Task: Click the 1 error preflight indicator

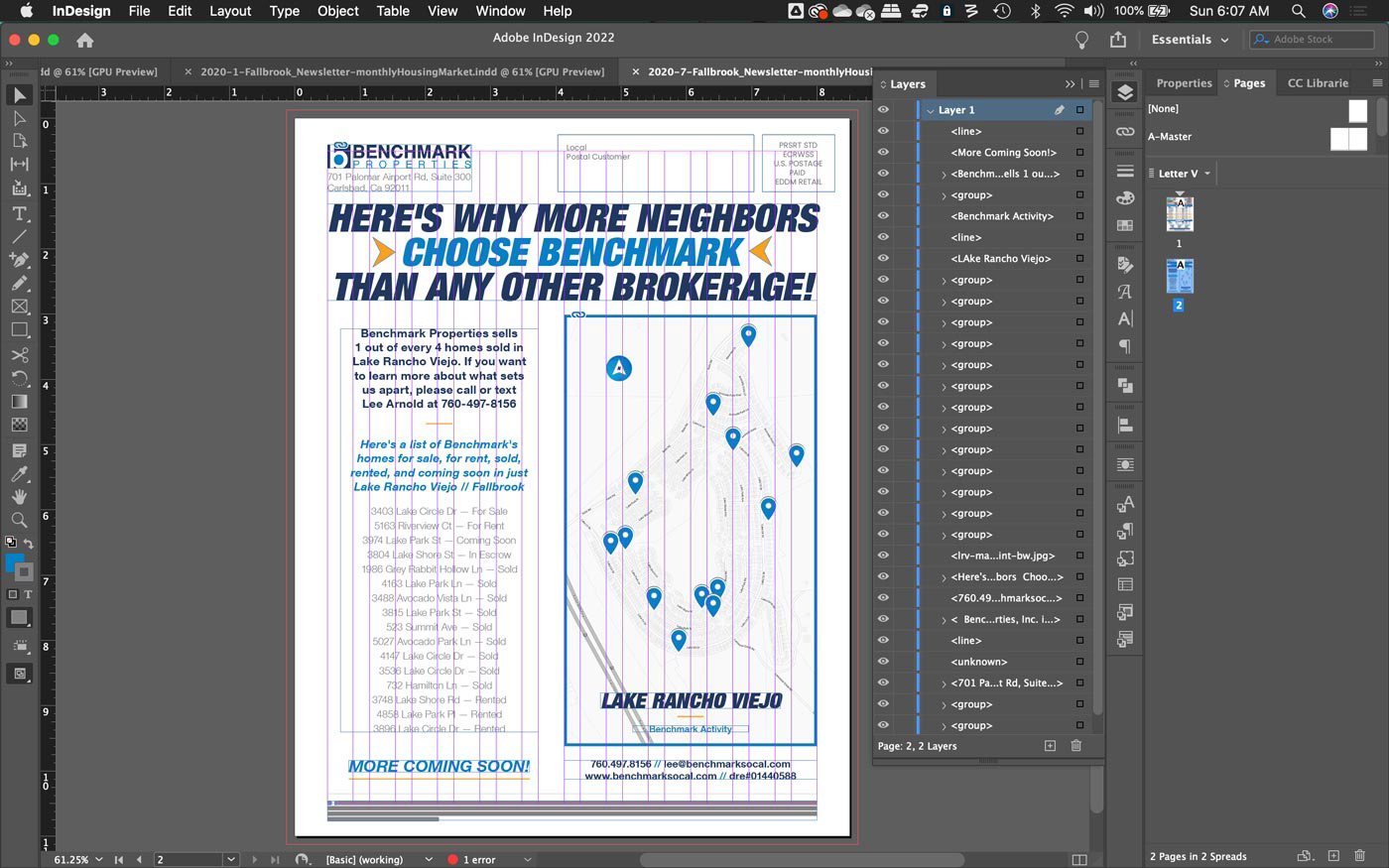Action: (x=472, y=860)
